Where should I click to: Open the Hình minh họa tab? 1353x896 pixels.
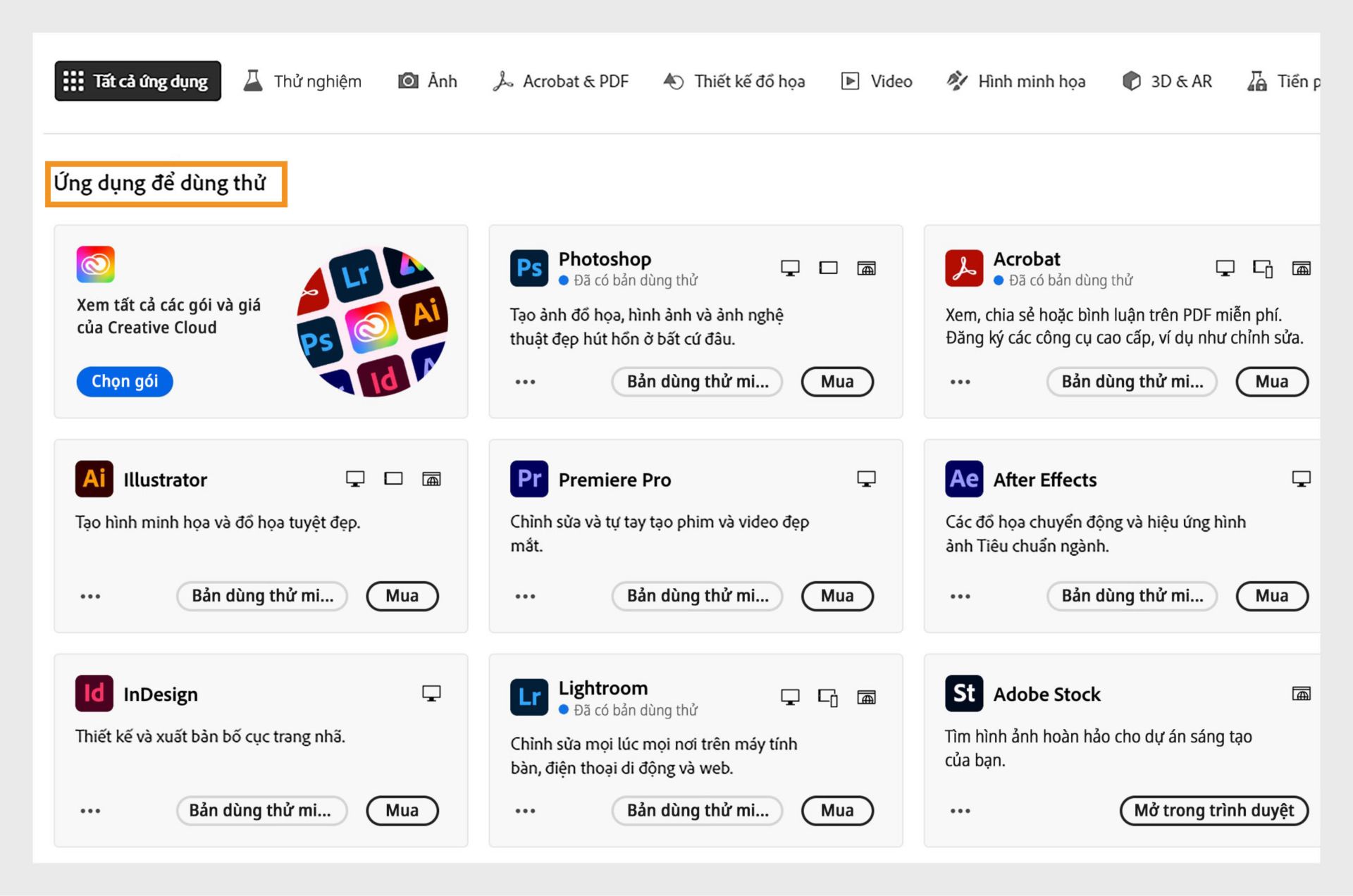(x=1016, y=81)
